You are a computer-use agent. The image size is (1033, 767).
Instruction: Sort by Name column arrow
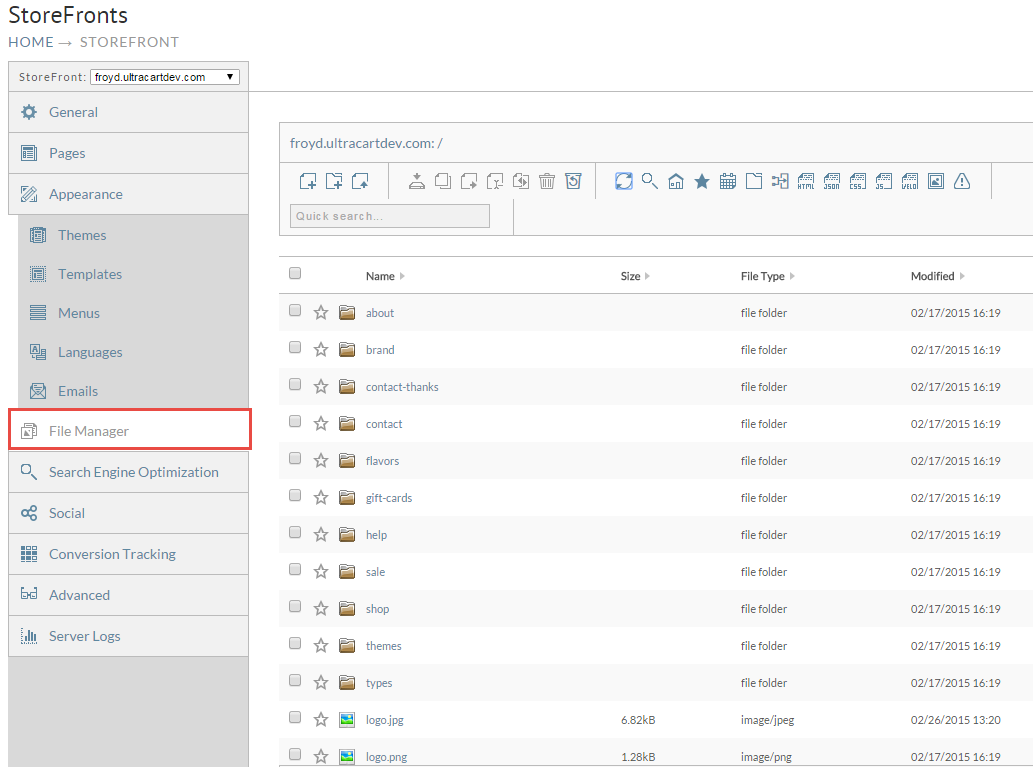(403, 276)
